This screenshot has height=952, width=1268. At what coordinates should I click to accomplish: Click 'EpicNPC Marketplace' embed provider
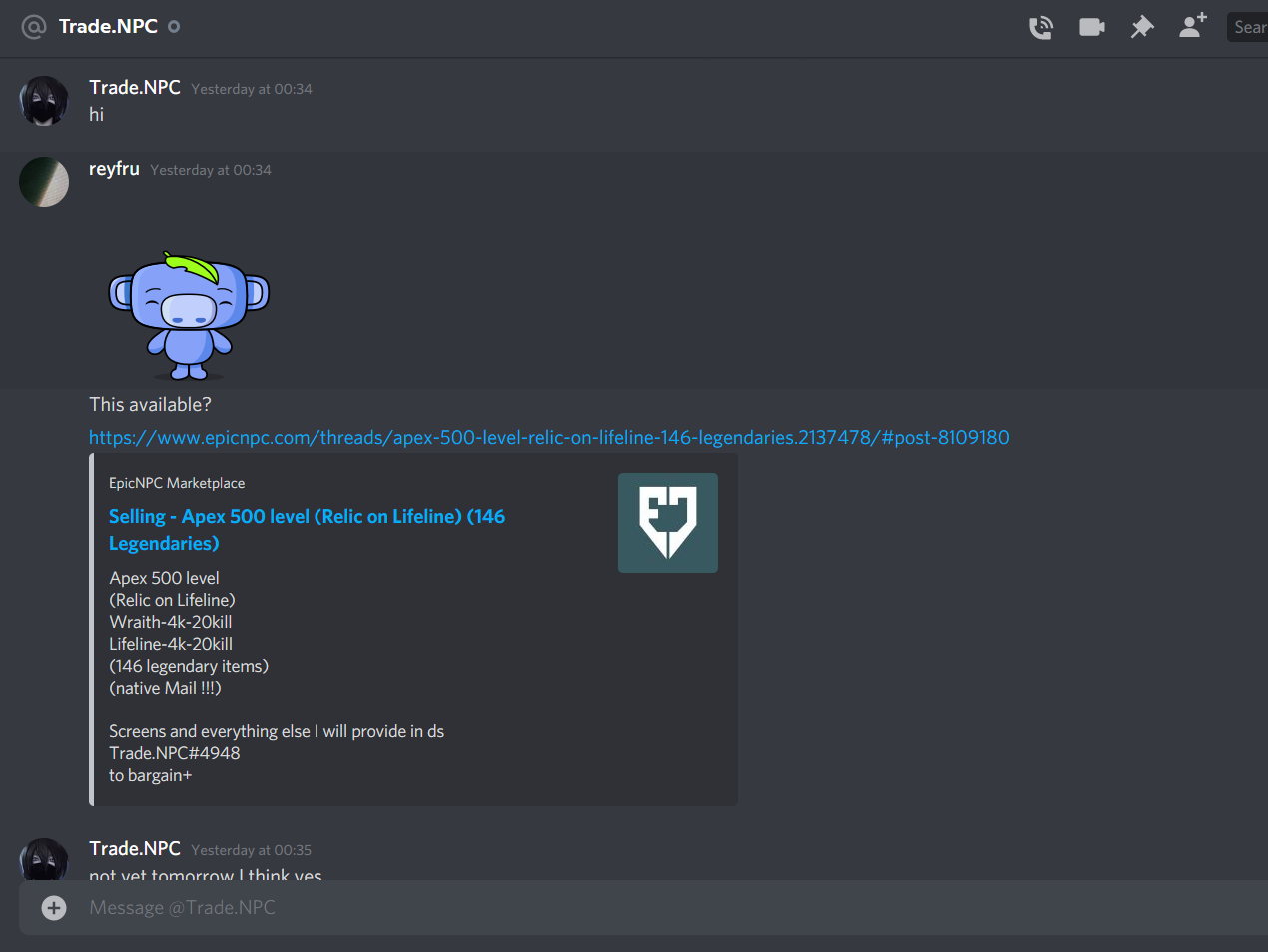pyautogui.click(x=177, y=483)
